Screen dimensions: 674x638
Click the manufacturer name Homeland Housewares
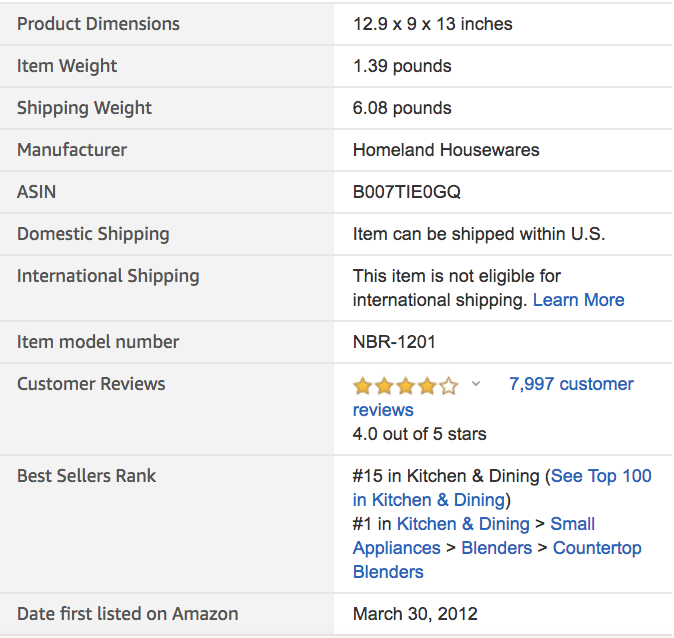click(446, 150)
